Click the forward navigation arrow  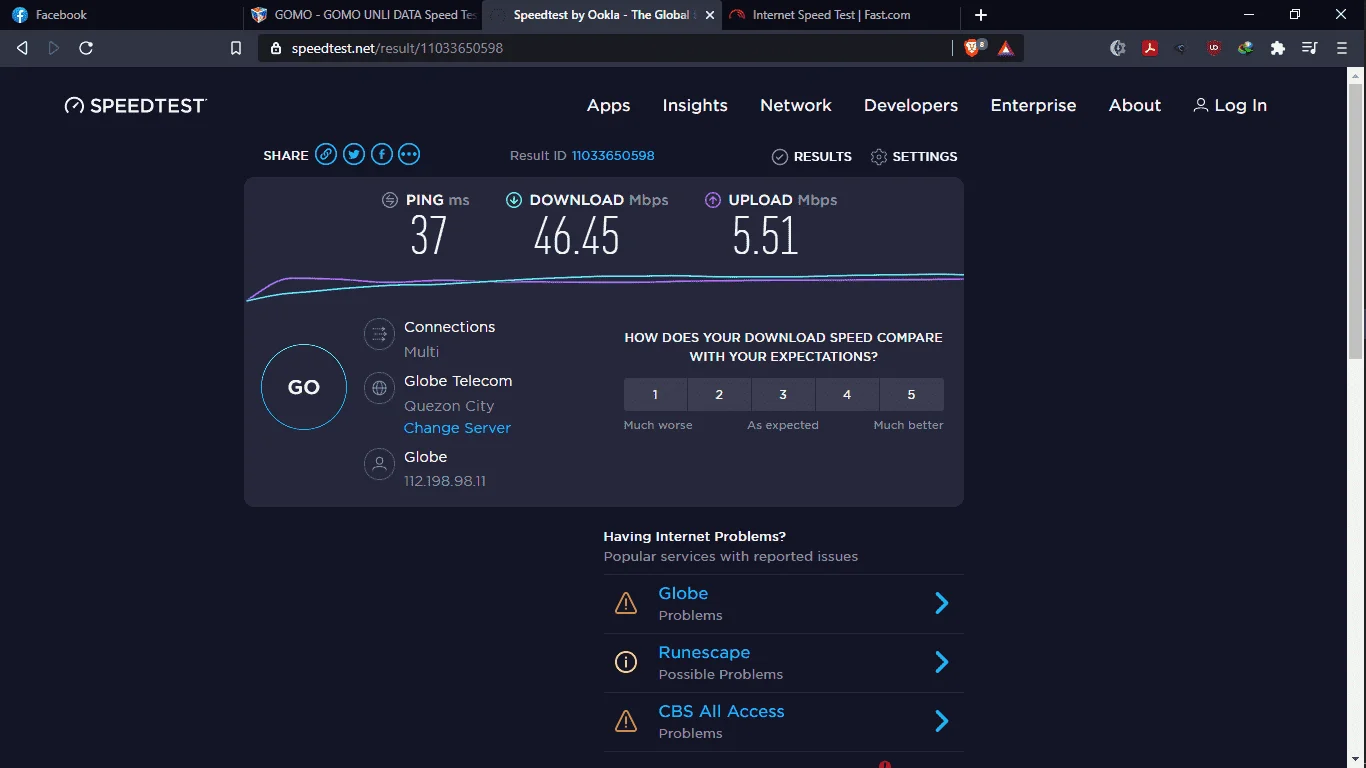54,48
